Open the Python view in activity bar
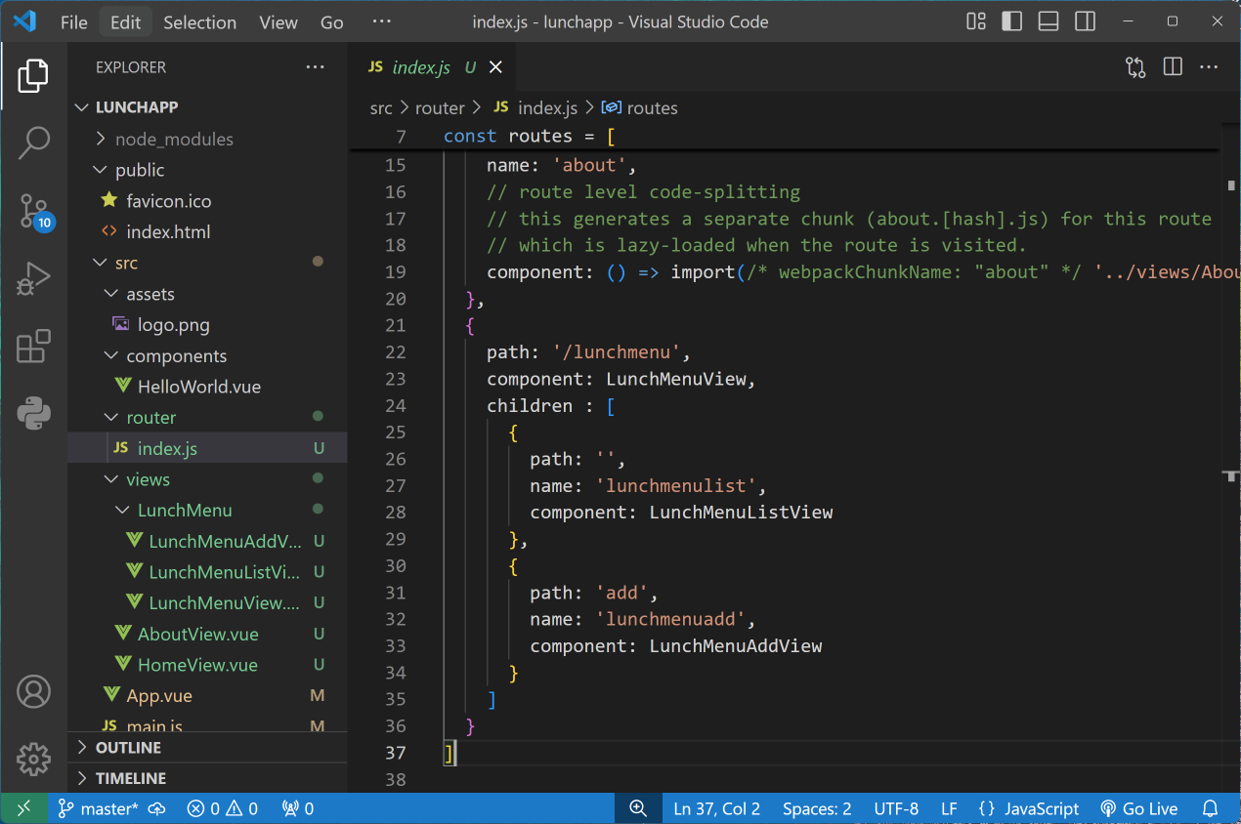Image resolution: width=1241 pixels, height=824 pixels. pyautogui.click(x=33, y=413)
